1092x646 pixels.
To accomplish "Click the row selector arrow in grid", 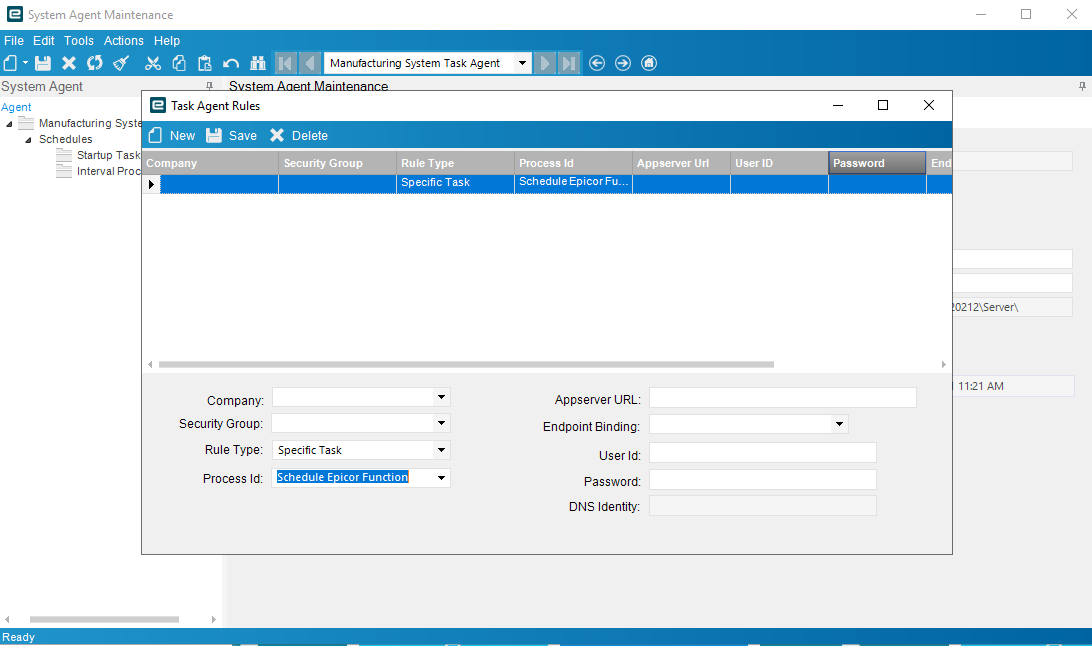I will pyautogui.click(x=151, y=184).
